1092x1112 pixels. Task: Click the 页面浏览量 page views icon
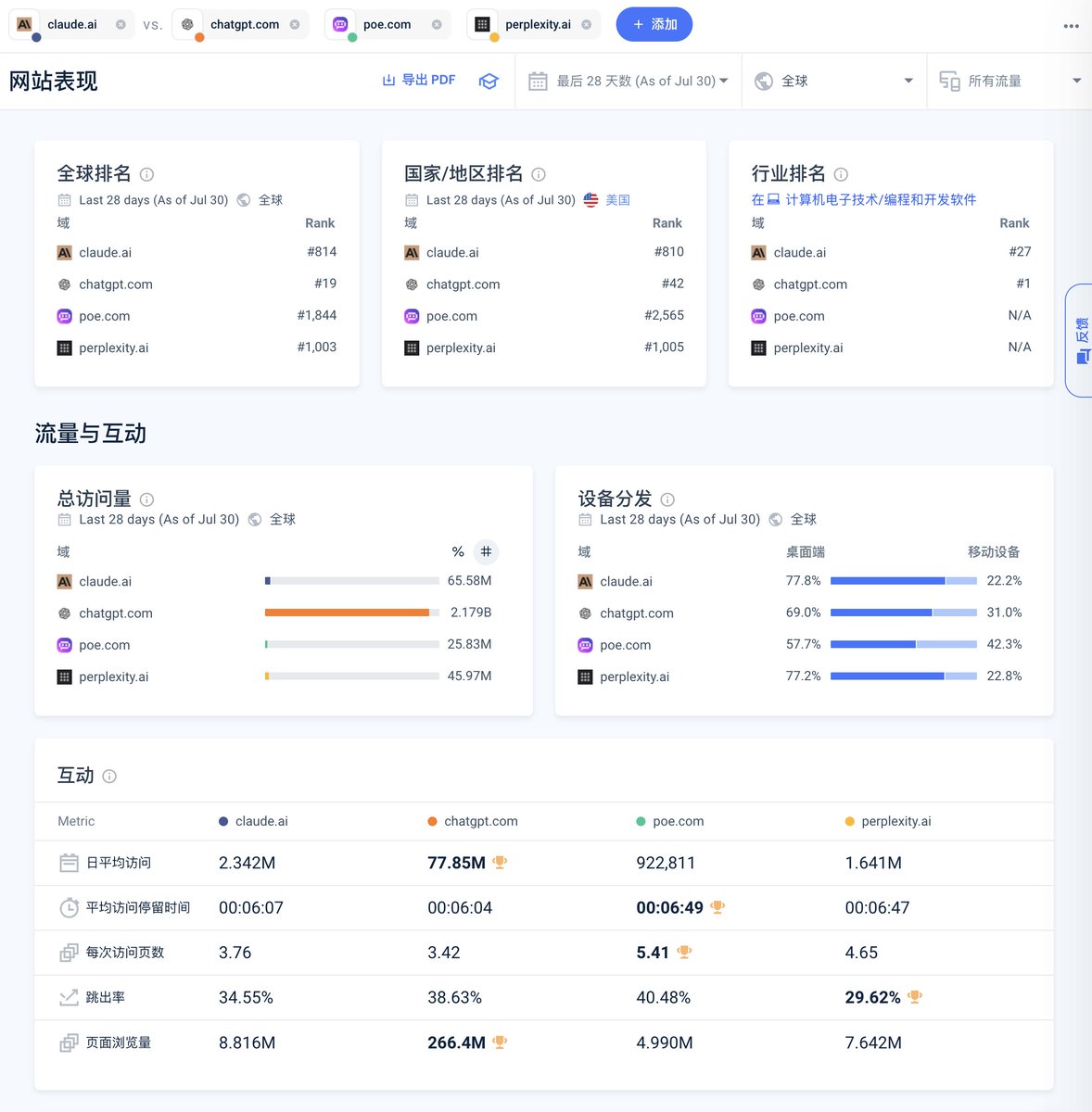[x=69, y=1042]
